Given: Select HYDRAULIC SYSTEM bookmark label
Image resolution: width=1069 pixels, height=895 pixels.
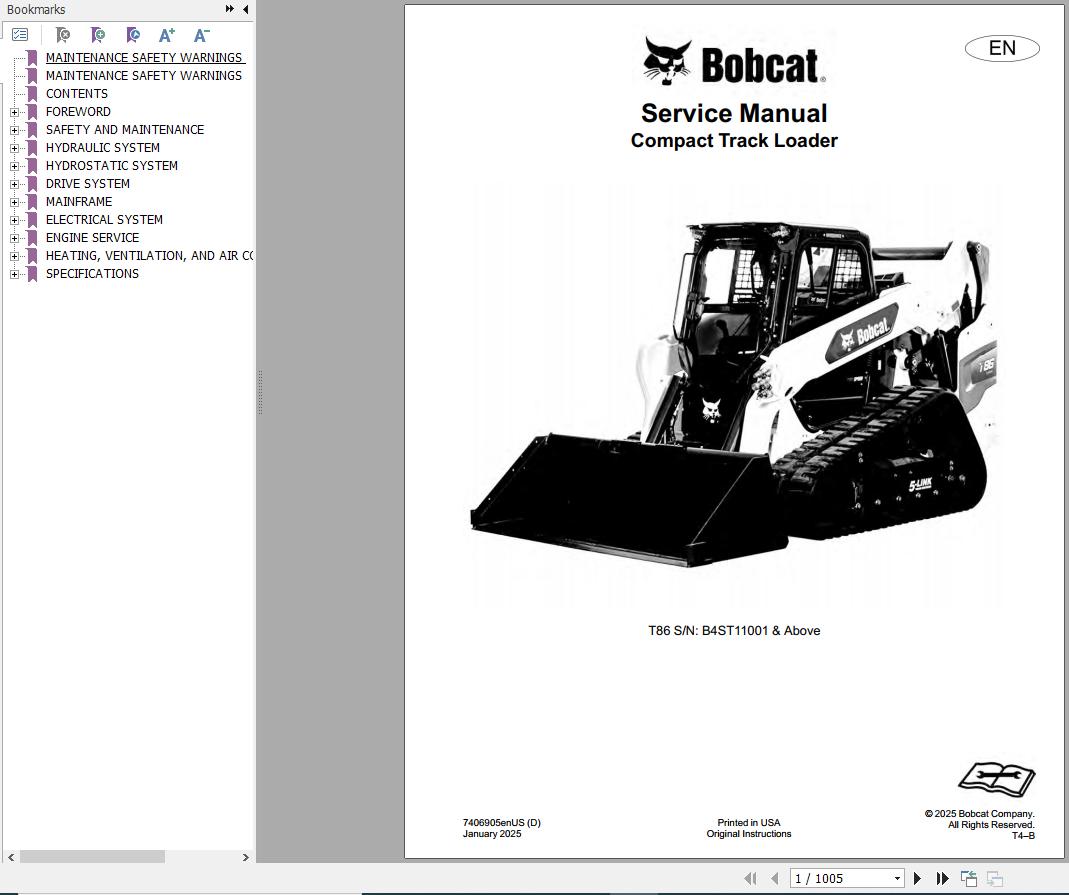Looking at the screenshot, I should pos(103,148).
